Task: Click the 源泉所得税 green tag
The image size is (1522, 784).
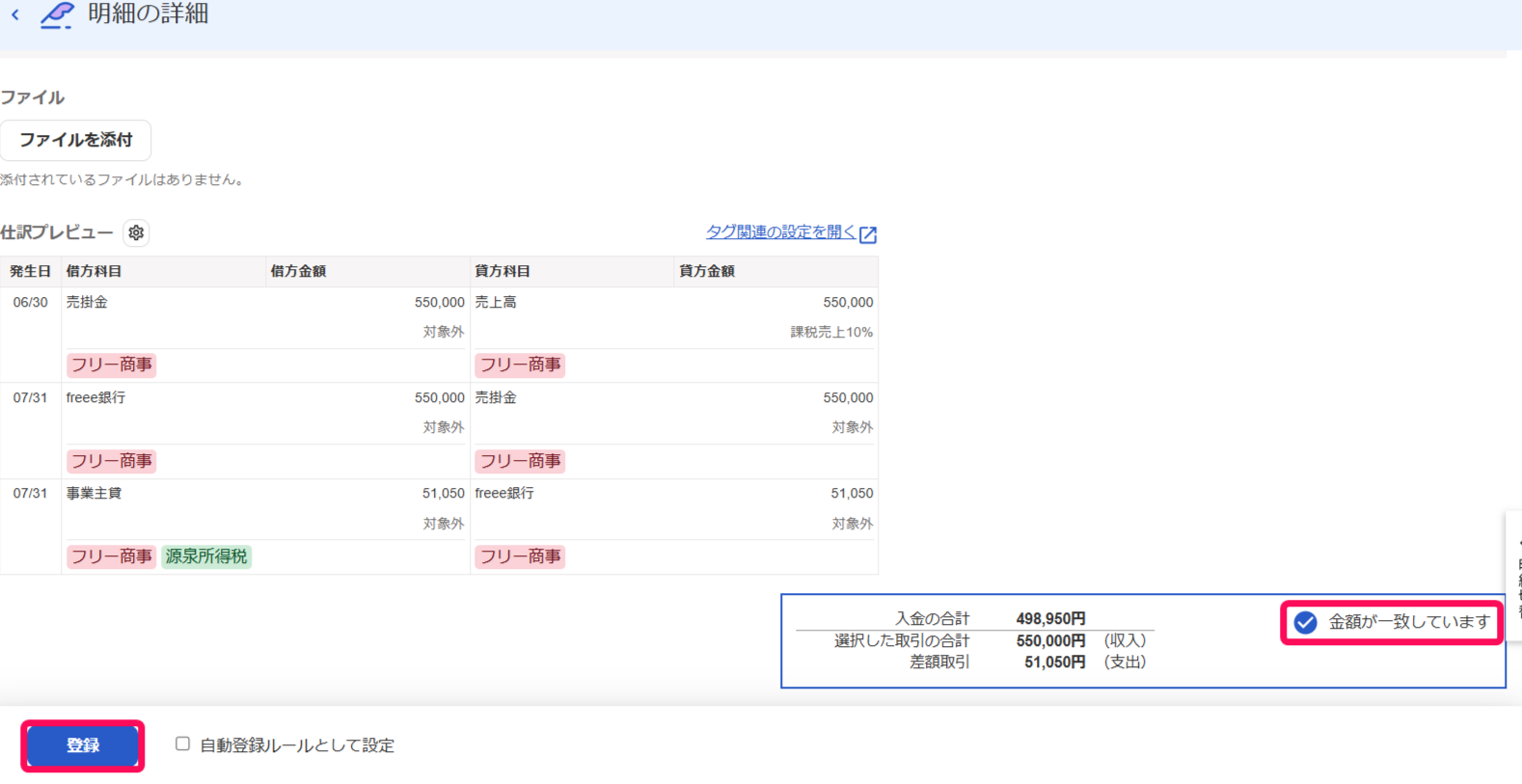Action: 206,556
